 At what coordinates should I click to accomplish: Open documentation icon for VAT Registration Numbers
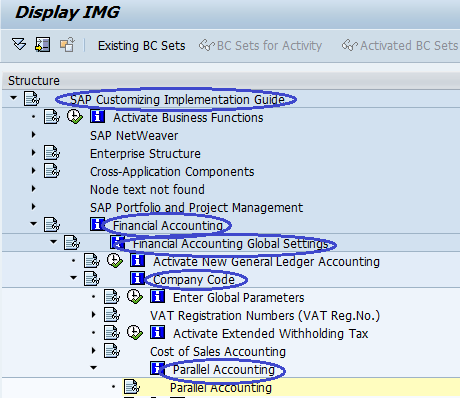tap(112, 315)
